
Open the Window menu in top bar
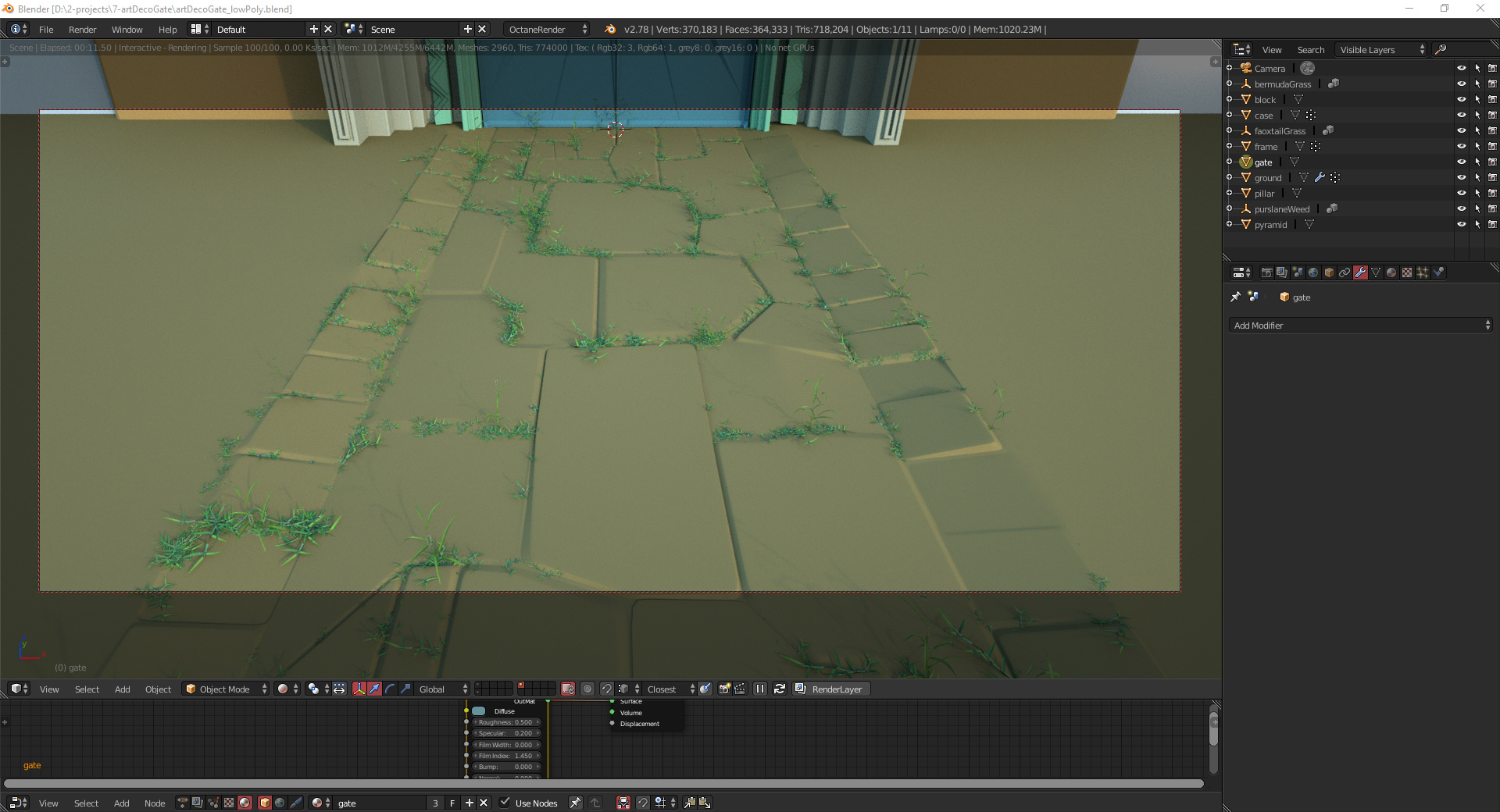coord(127,29)
